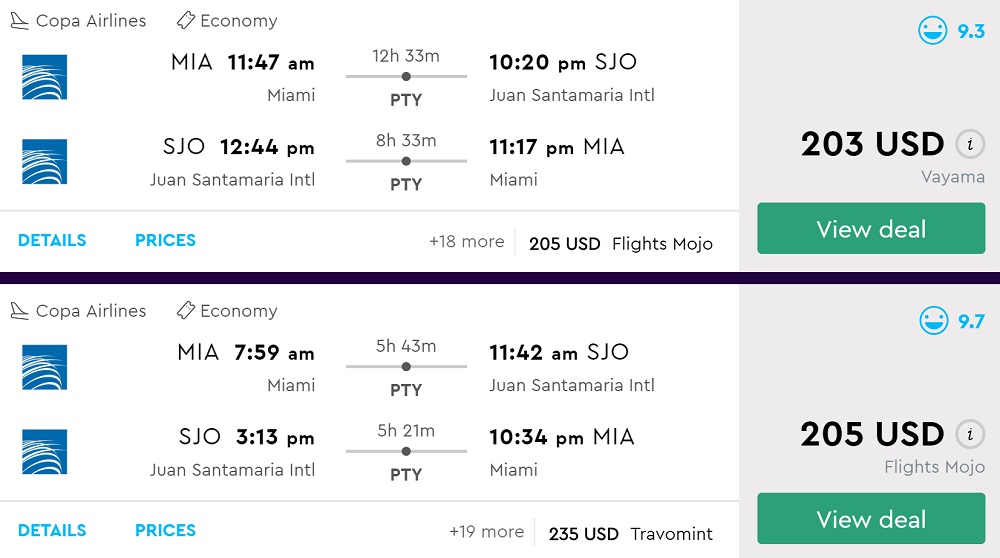Click the seat icon next to first Copa Airlines label
Screen dimensions: 1000x558
click(x=20, y=21)
